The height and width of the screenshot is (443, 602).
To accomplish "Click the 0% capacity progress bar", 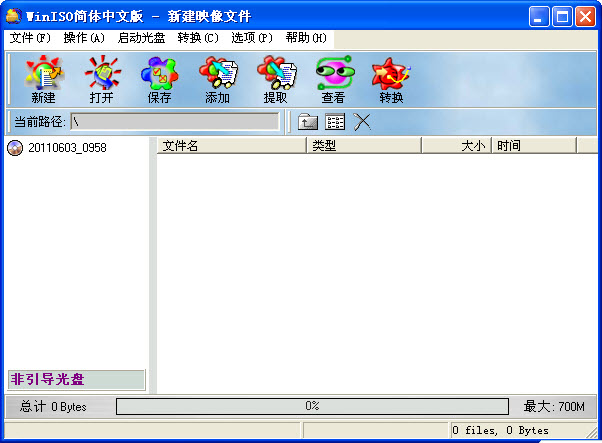I will click(x=313, y=406).
